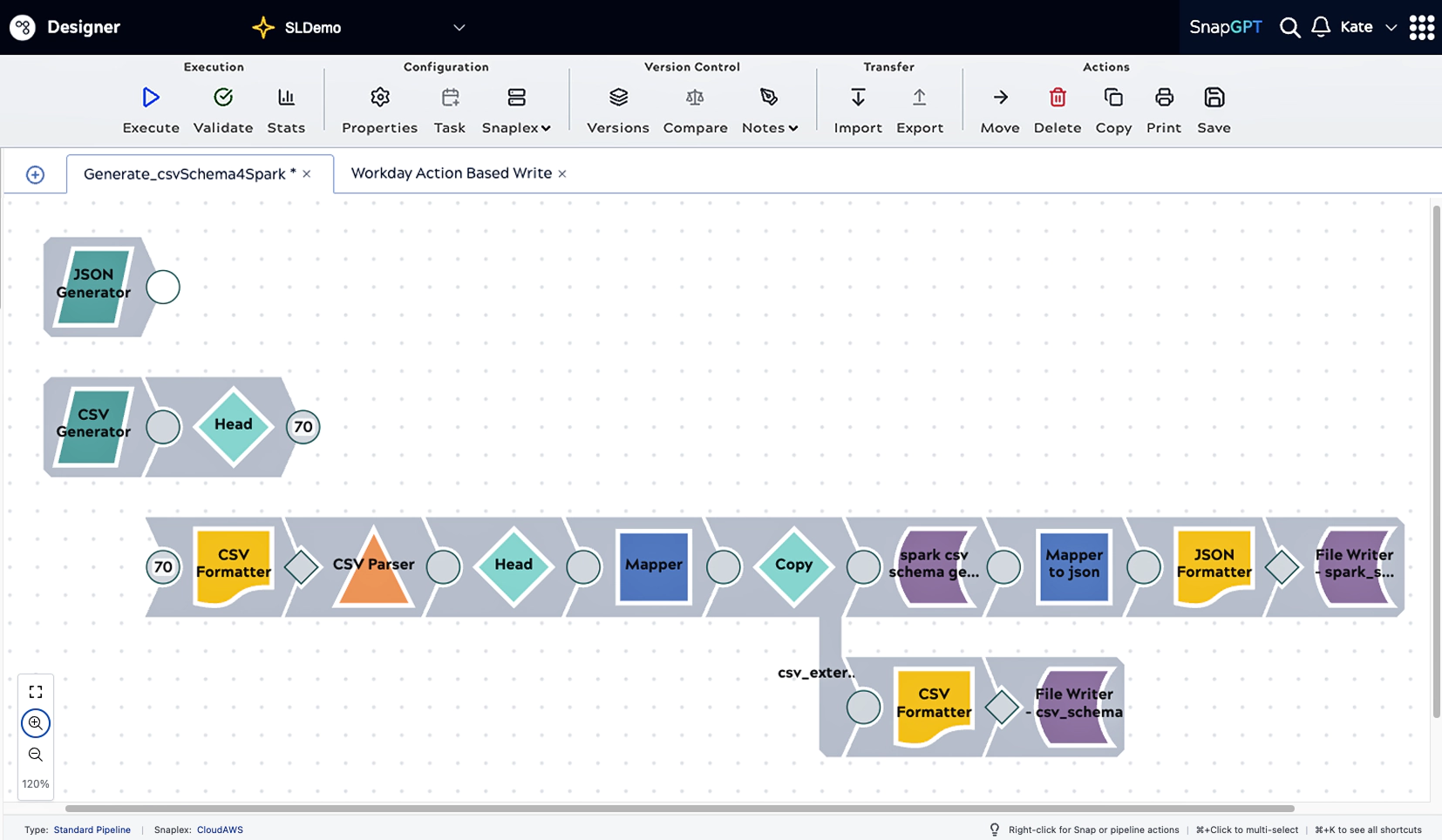Export the pipeline
The image size is (1442, 840).
tap(920, 97)
